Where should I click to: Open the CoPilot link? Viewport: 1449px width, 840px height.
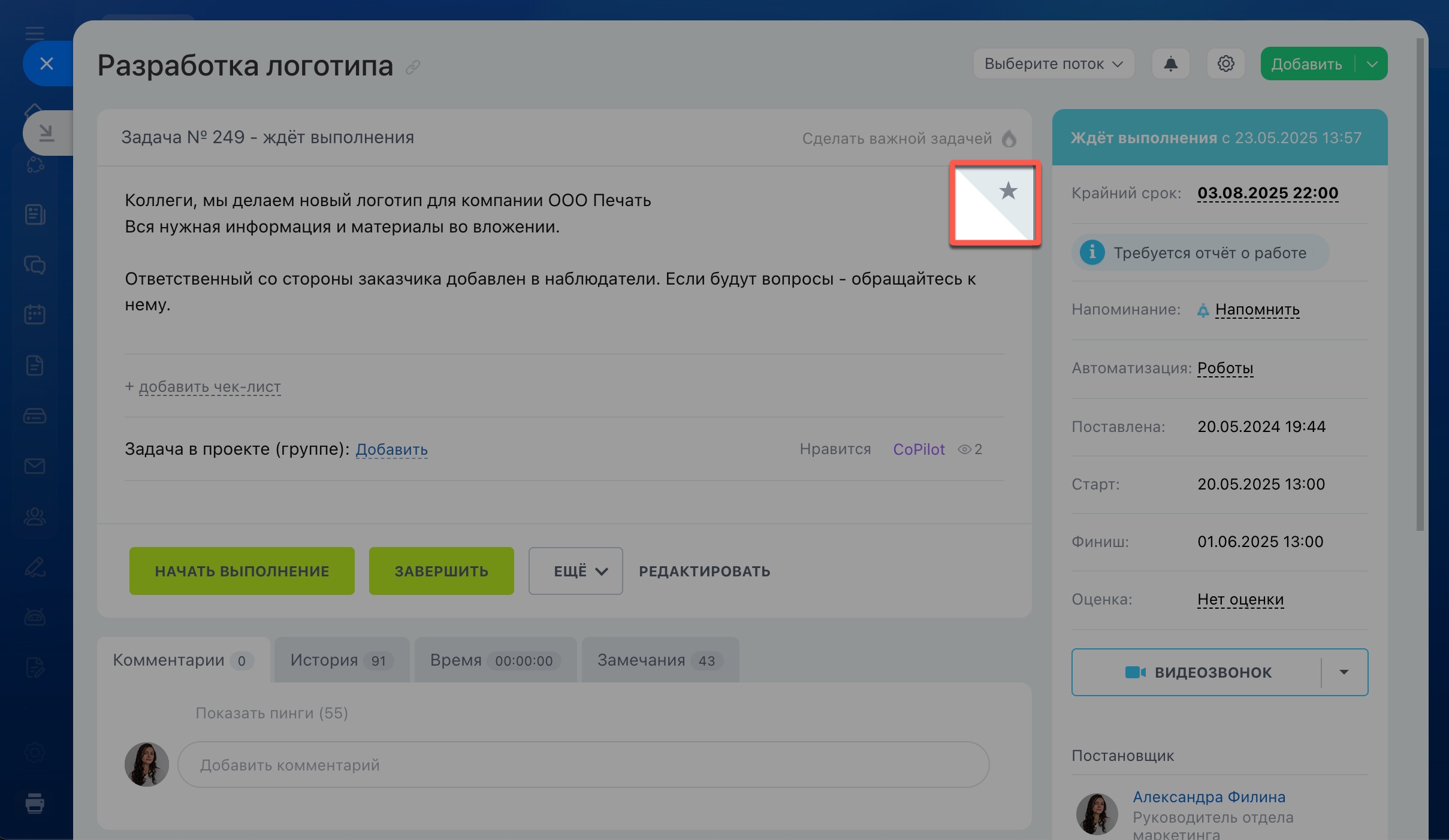click(919, 449)
